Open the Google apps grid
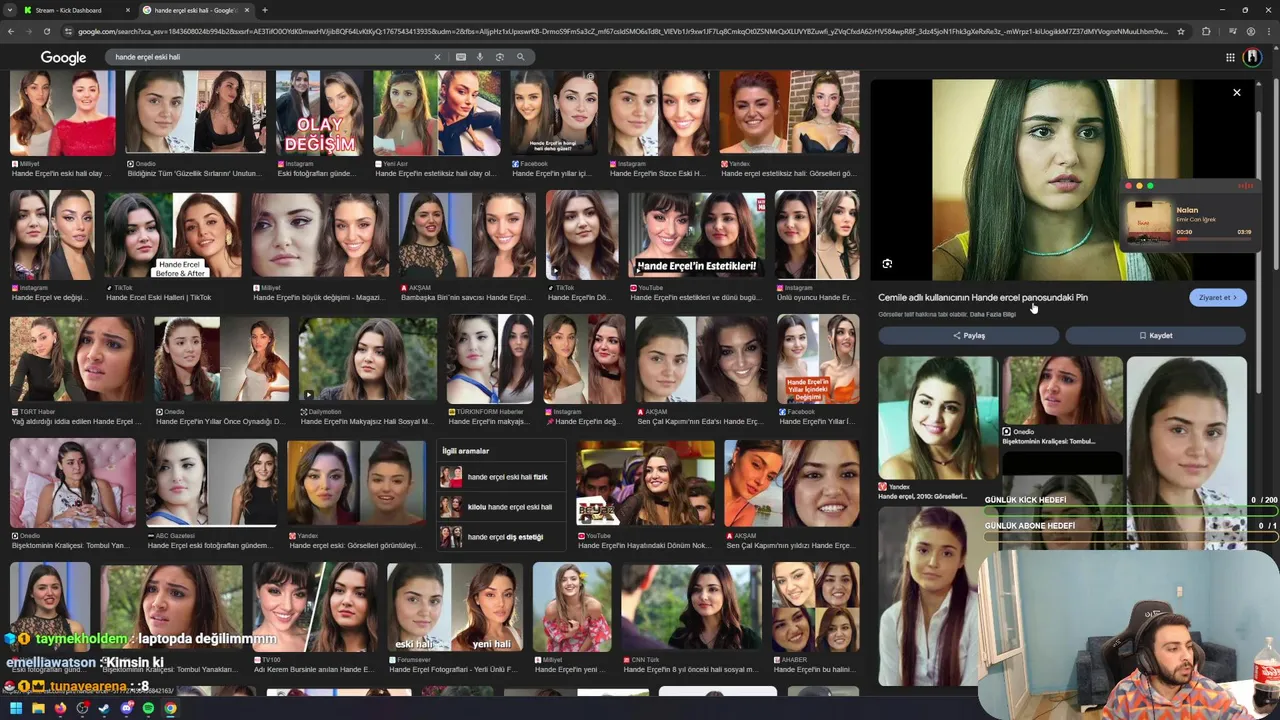 pyautogui.click(x=1230, y=57)
